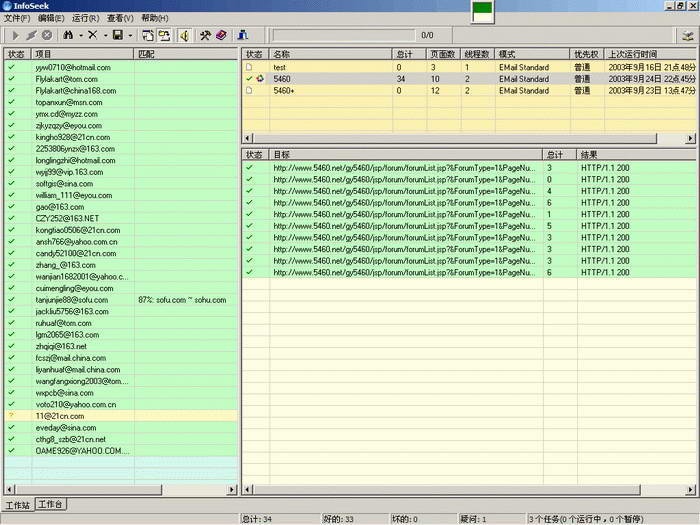Click the floppy disk save icon
The width and height of the screenshot is (700, 525).
pyautogui.click(x=118, y=35)
